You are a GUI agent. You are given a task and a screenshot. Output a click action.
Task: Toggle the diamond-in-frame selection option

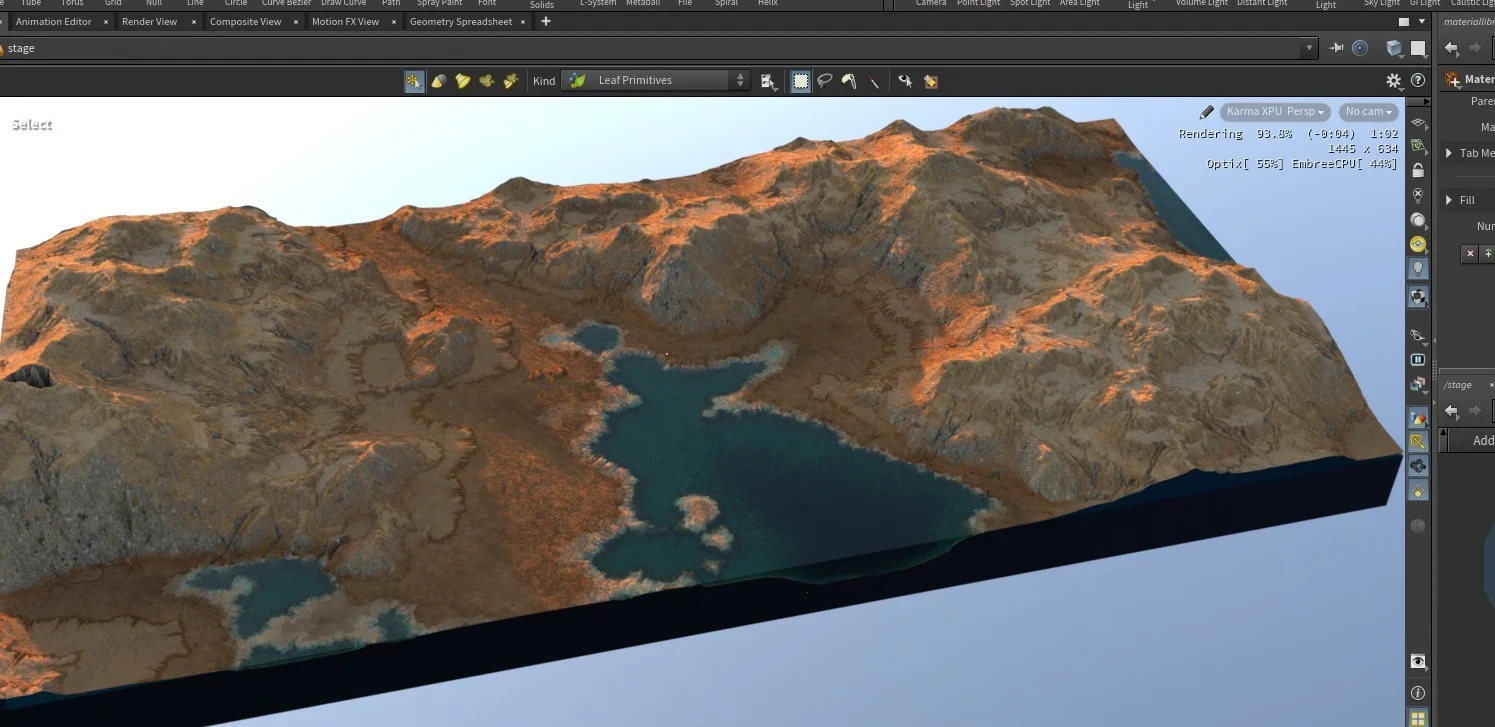(x=930, y=81)
